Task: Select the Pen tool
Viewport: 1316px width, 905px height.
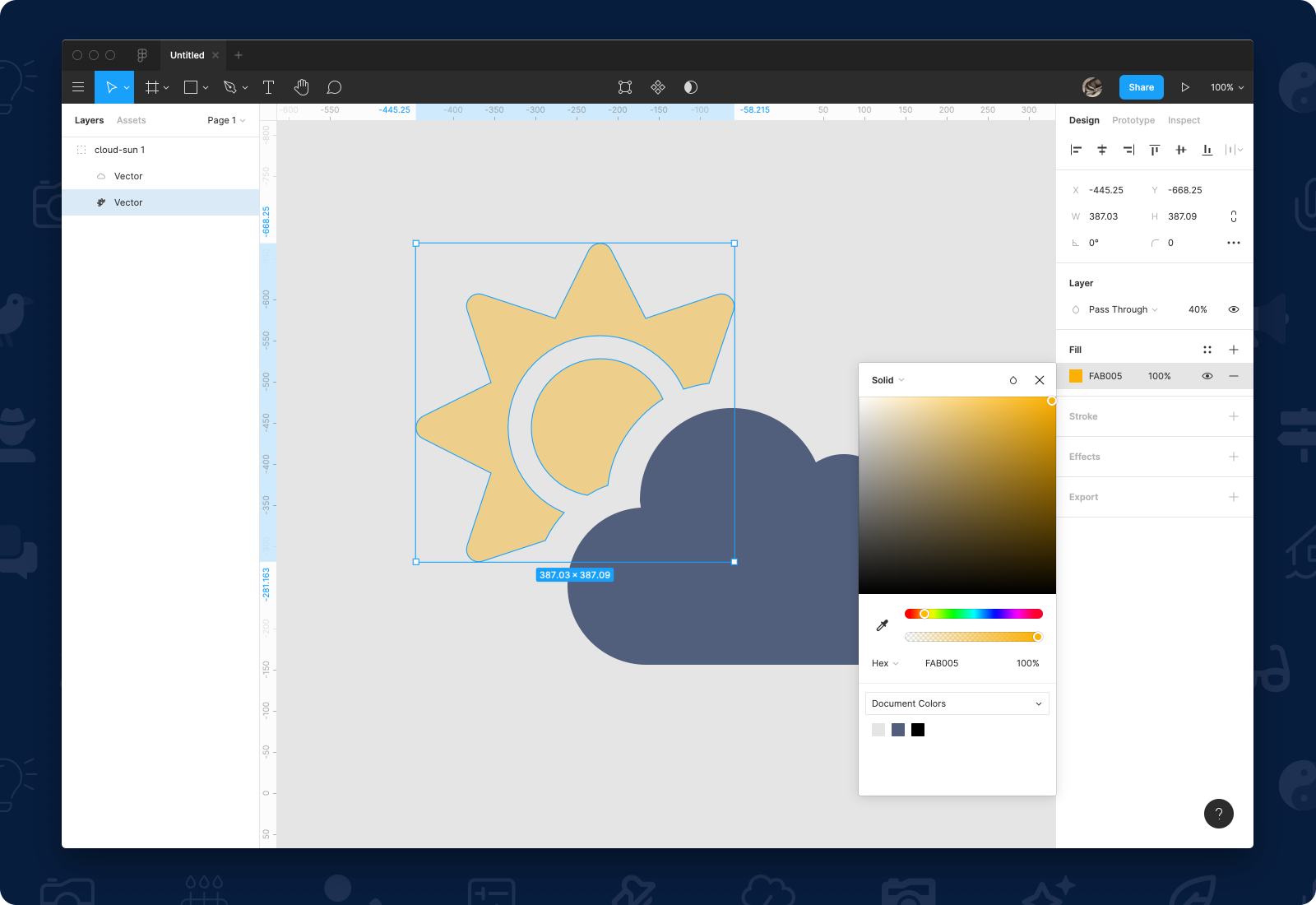Action: point(230,87)
